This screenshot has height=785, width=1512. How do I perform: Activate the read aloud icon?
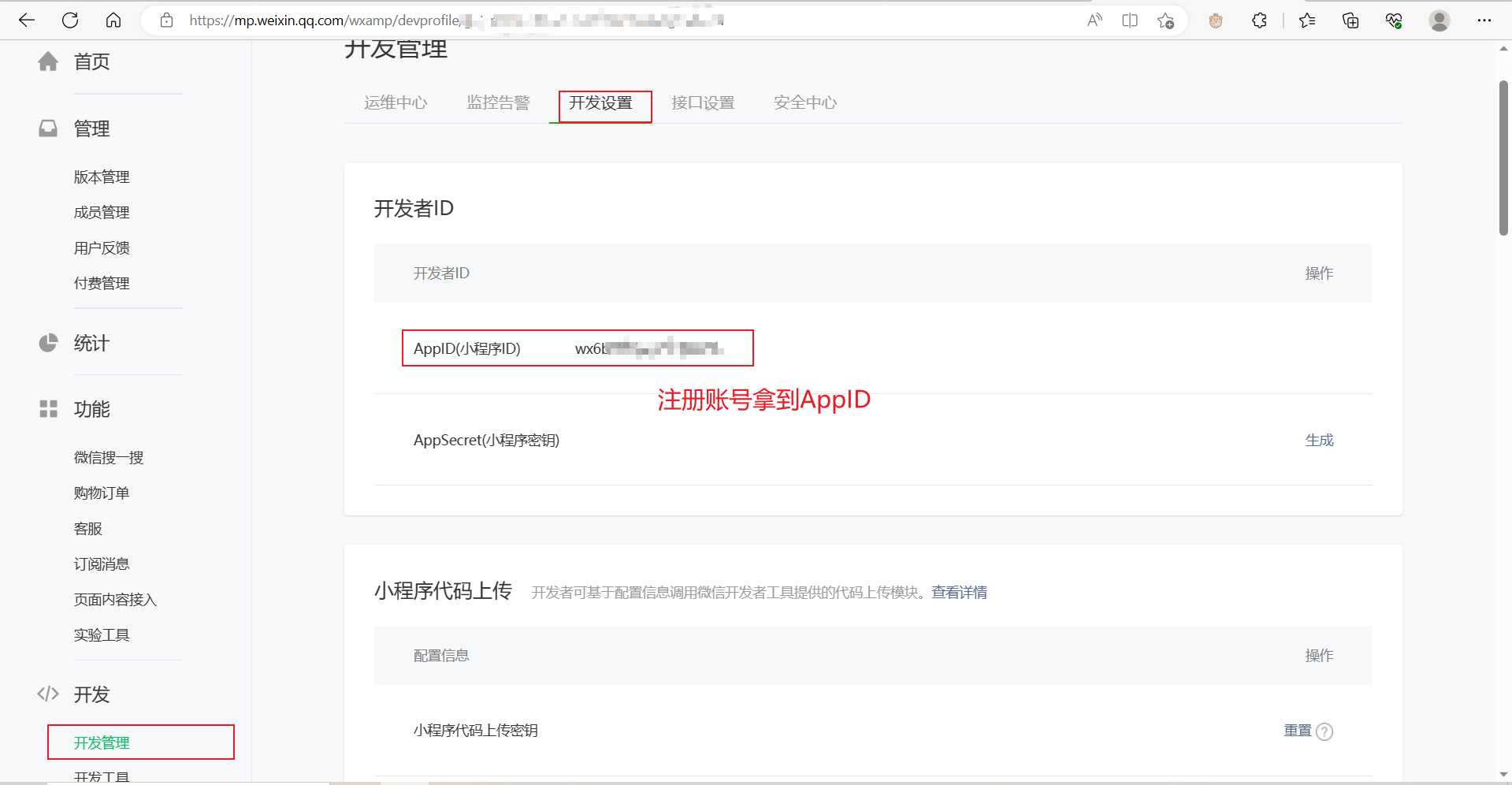tap(1094, 20)
